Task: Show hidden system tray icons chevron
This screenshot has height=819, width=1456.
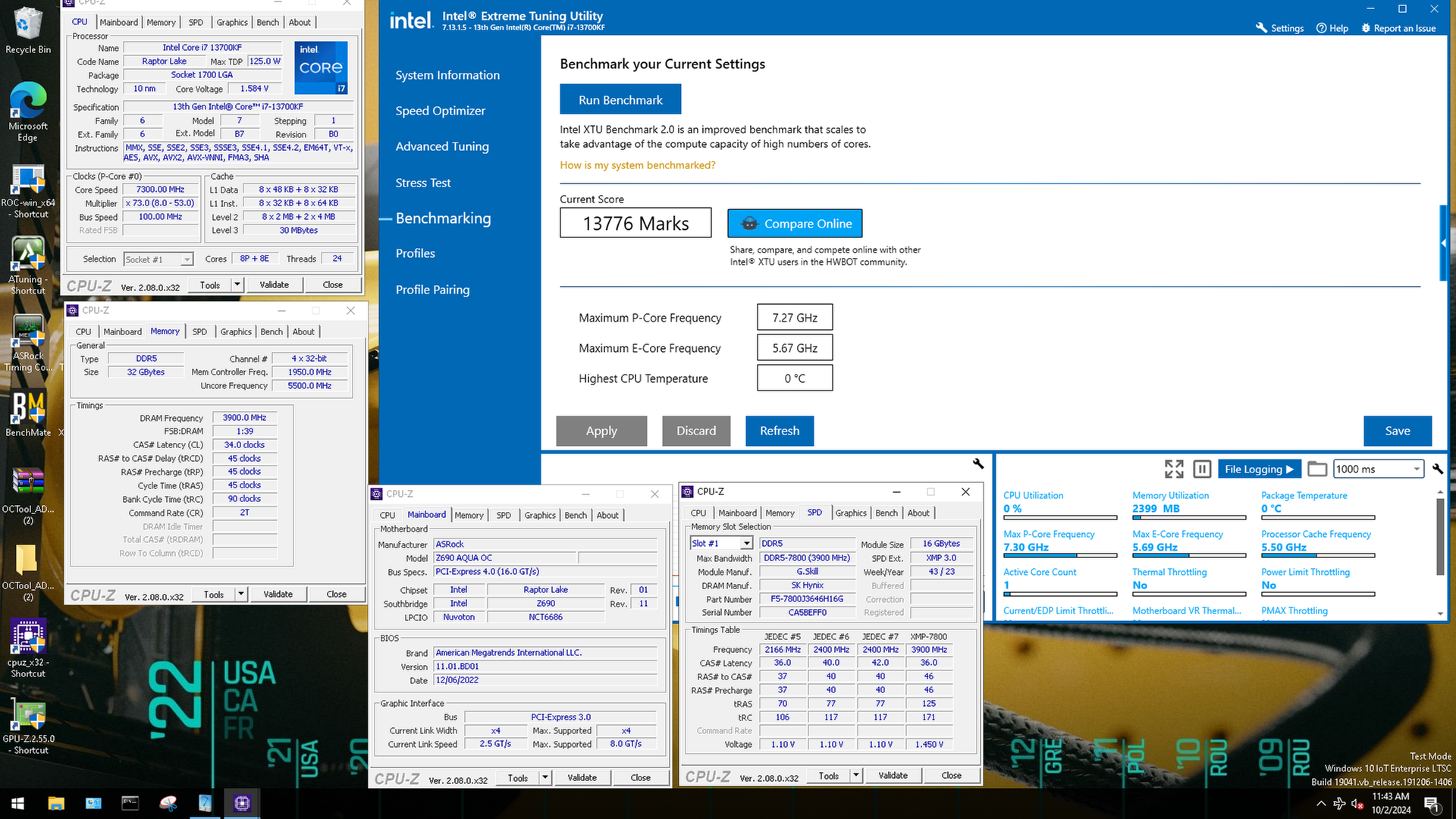Action: click(1321, 804)
